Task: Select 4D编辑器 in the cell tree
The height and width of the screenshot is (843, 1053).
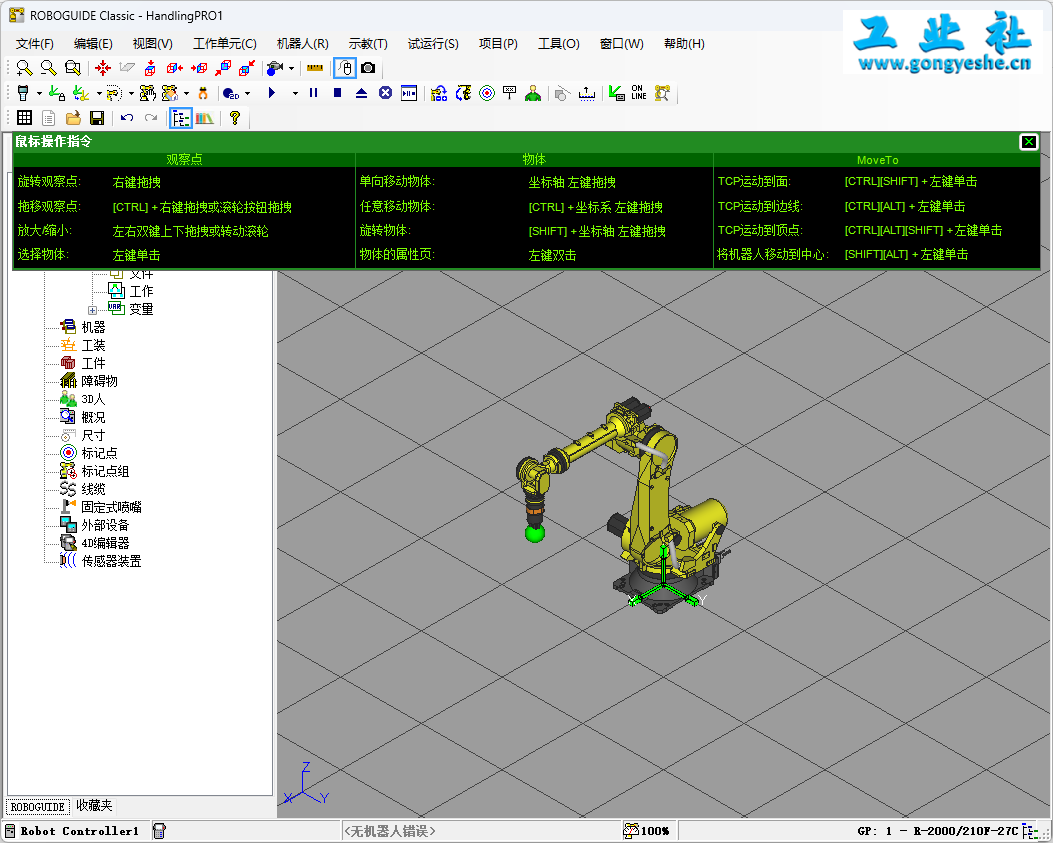Action: coord(105,543)
